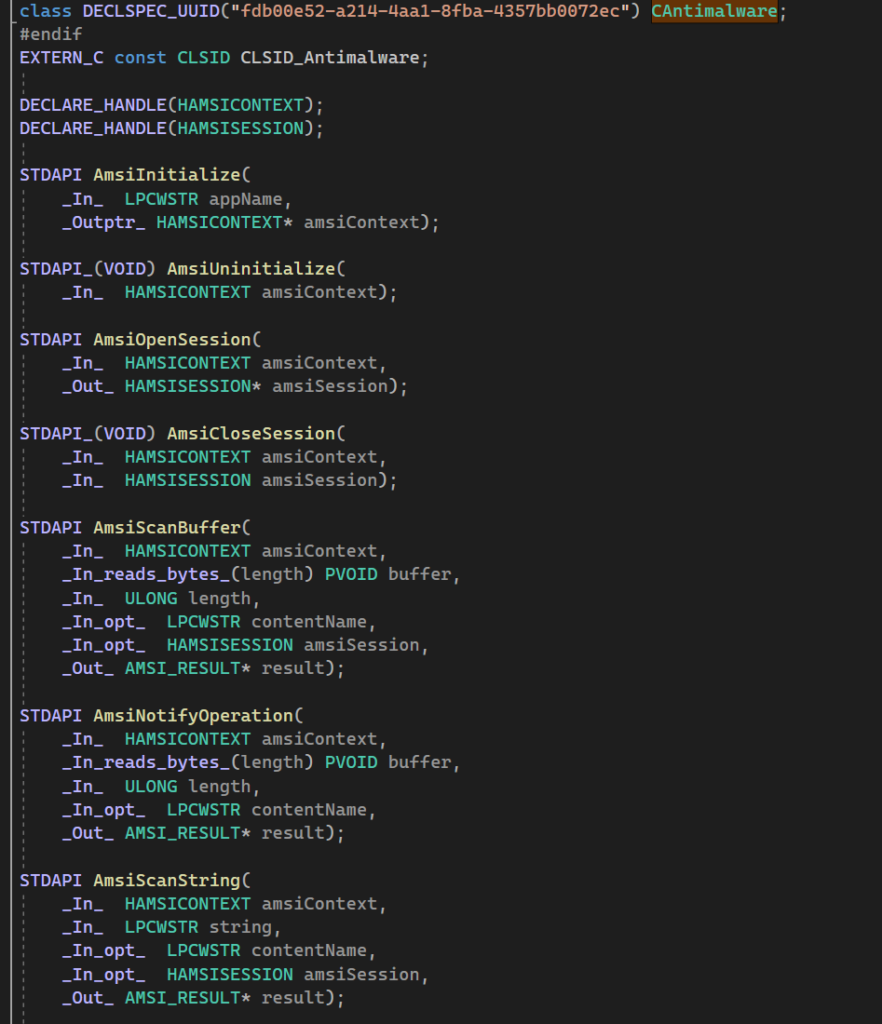The height and width of the screenshot is (1024, 882).
Task: Click STDAPI keyword before AmsiScanBuffer
Action: (x=51, y=528)
